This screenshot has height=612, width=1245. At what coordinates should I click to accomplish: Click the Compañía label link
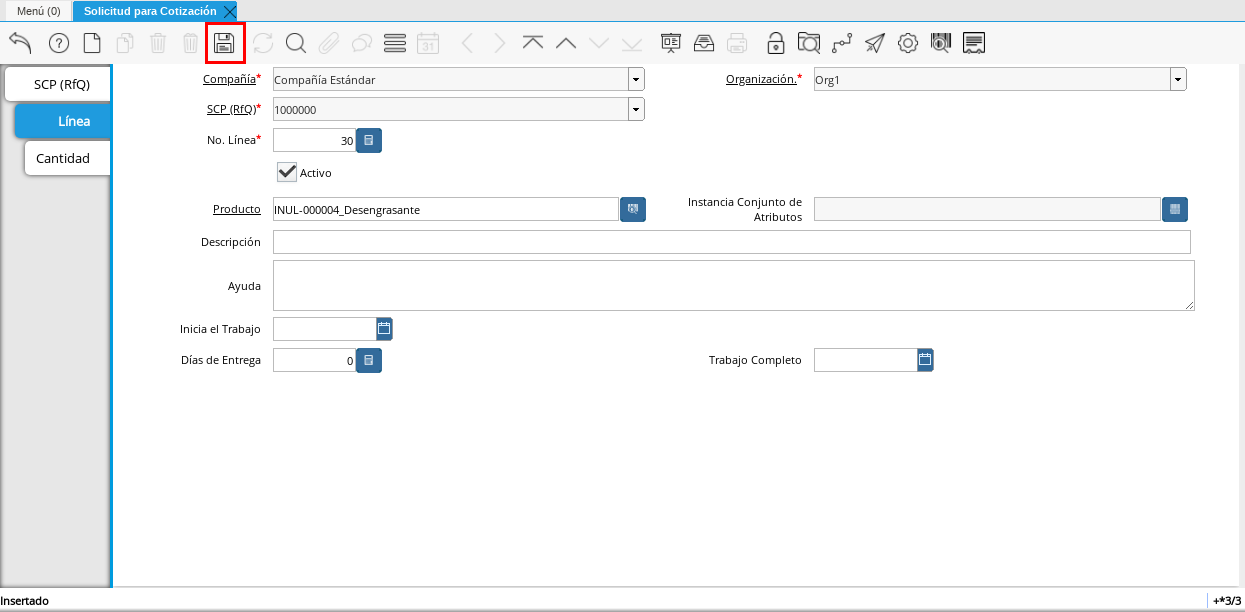pyautogui.click(x=229, y=79)
